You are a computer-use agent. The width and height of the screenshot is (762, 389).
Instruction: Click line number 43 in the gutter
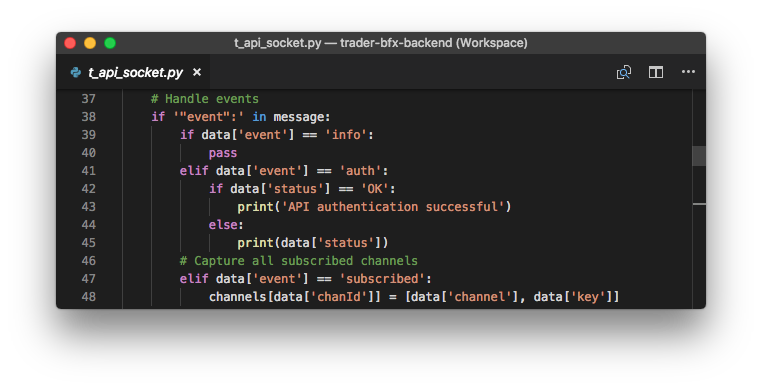click(x=88, y=207)
